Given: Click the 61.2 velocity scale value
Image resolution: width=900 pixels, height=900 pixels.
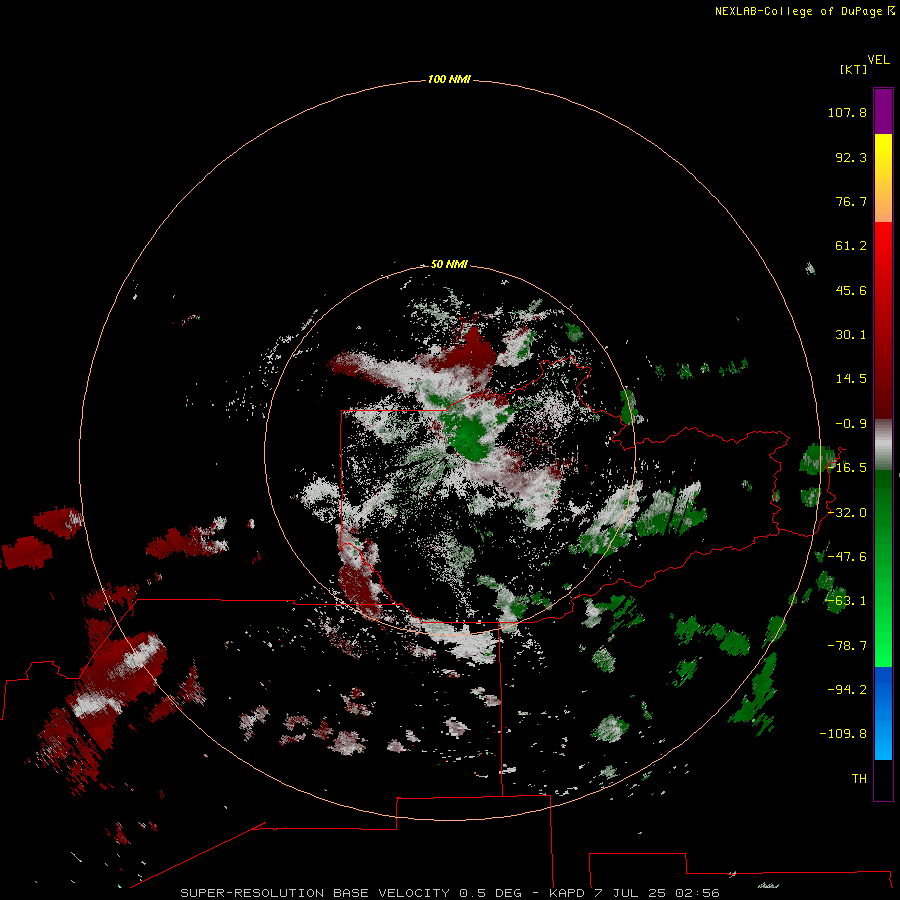Looking at the screenshot, I should click(851, 246).
